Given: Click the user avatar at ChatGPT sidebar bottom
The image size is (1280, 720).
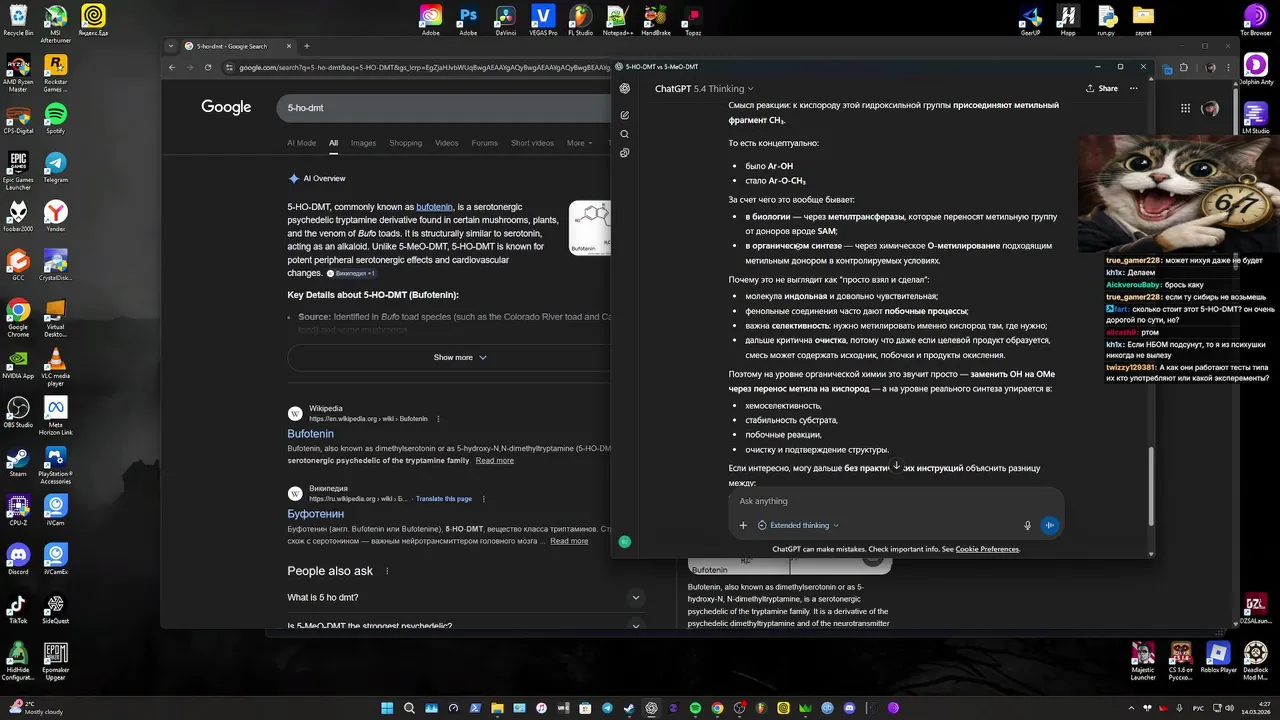Looking at the screenshot, I should [625, 541].
